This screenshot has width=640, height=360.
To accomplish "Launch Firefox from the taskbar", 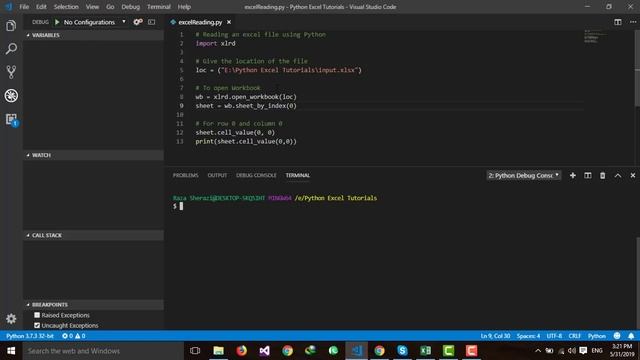I will pyautogui.click(x=242, y=351).
